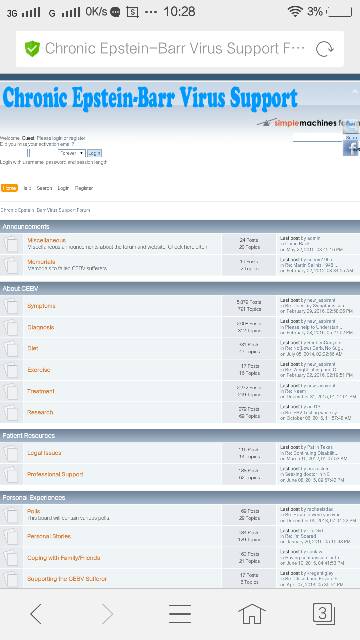Collapse the forum header using the top-right arrow
Viewport: 360px width, 640px height.
point(354,91)
